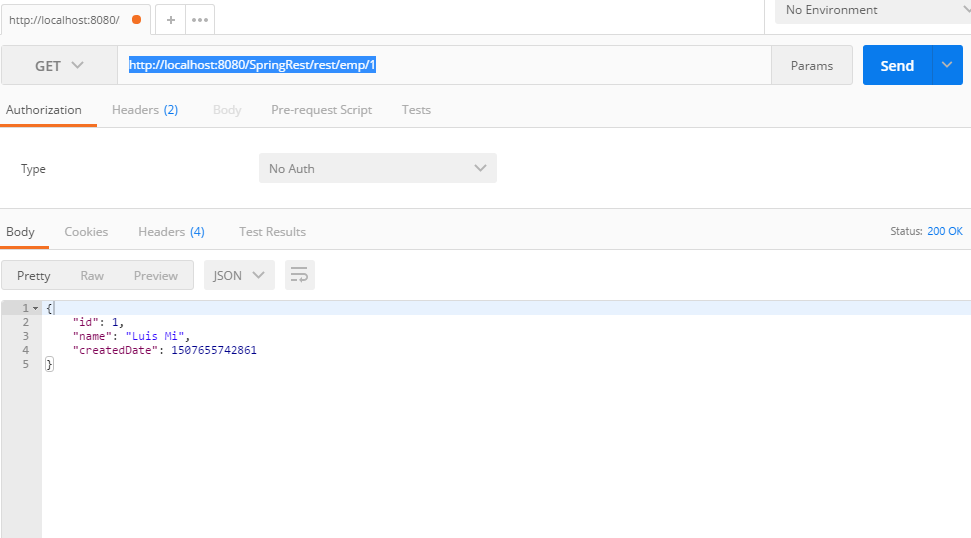Click the Send button
The width and height of the screenshot is (971, 538).
click(897, 65)
